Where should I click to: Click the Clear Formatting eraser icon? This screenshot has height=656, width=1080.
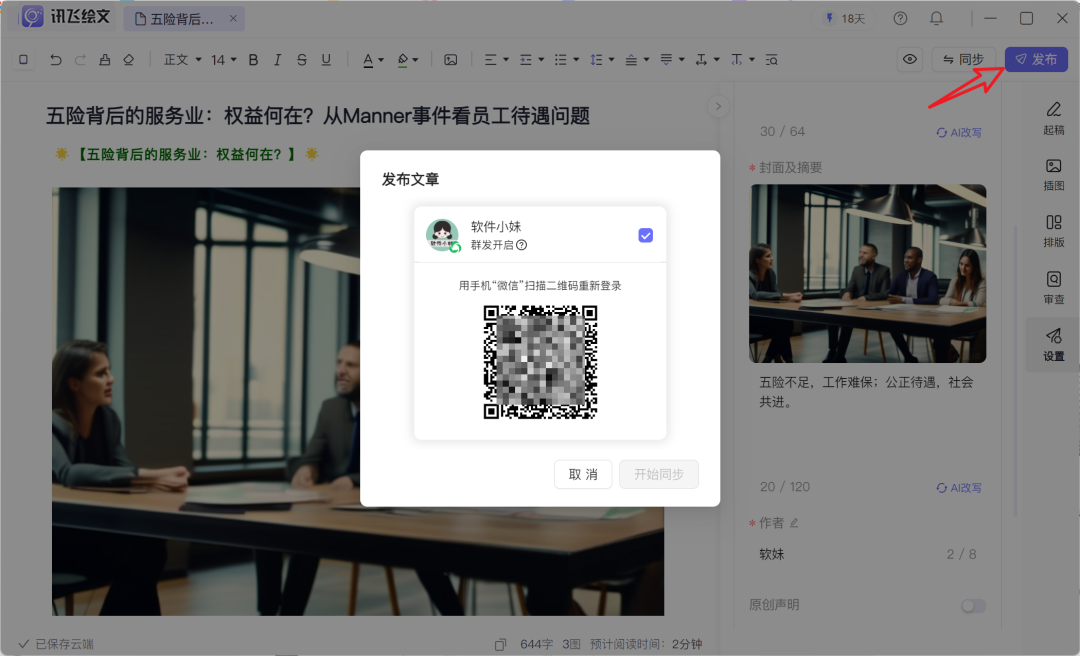click(129, 60)
